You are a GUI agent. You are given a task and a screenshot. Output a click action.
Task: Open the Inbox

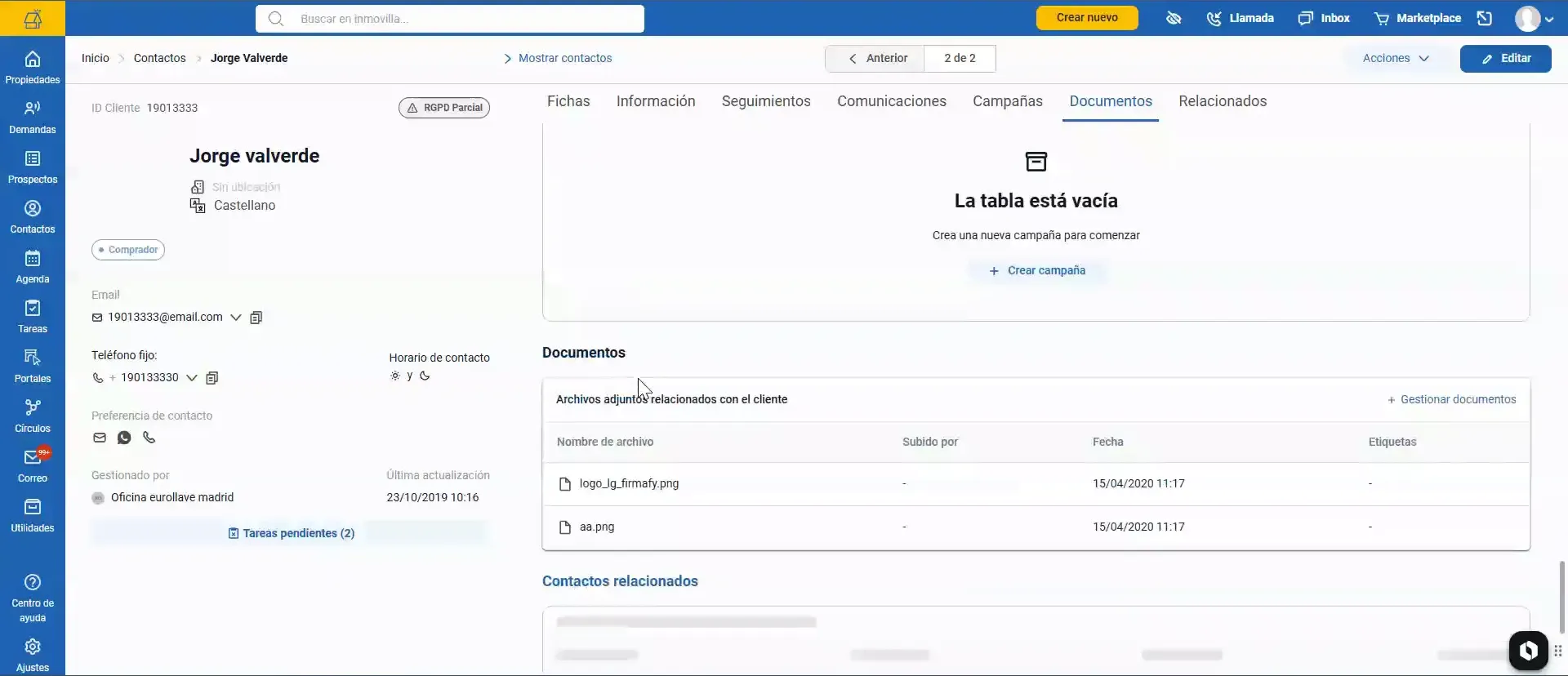coord(1324,18)
